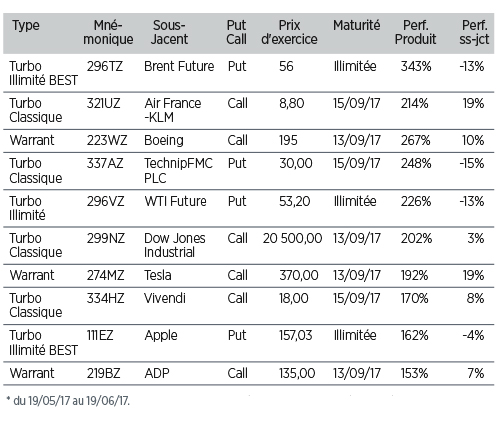Click the Maturité column header
The image size is (500, 423).
pos(356,25)
